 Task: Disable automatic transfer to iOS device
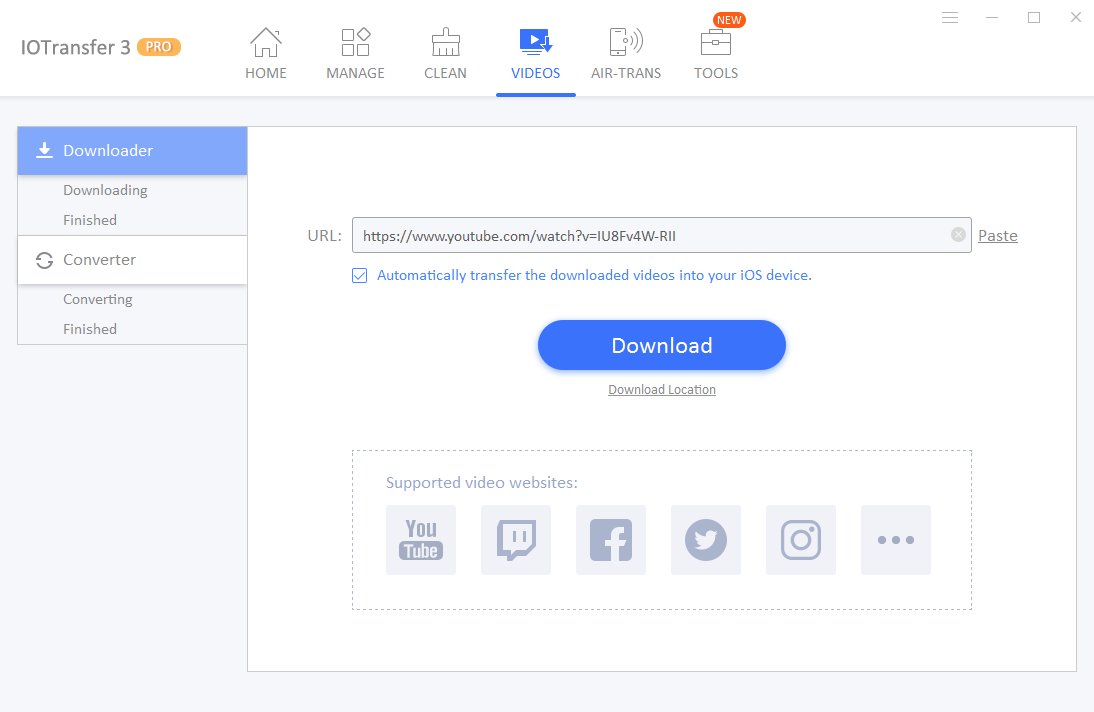(359, 275)
